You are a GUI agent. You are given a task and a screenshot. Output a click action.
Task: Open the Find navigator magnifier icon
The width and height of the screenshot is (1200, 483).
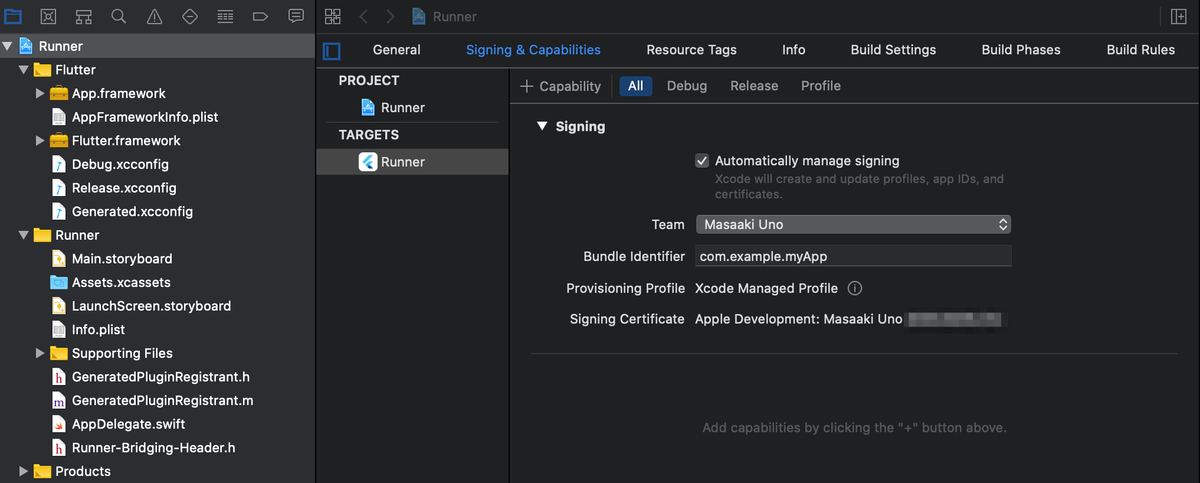[119, 16]
